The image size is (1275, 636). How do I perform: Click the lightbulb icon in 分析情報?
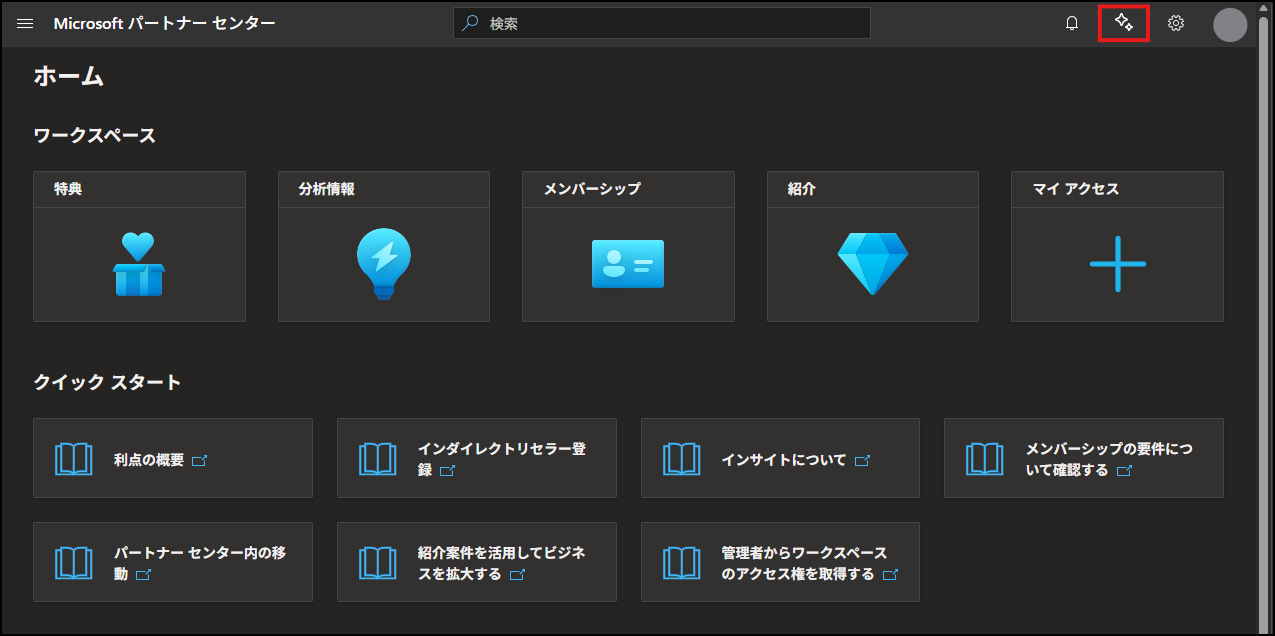tap(384, 264)
